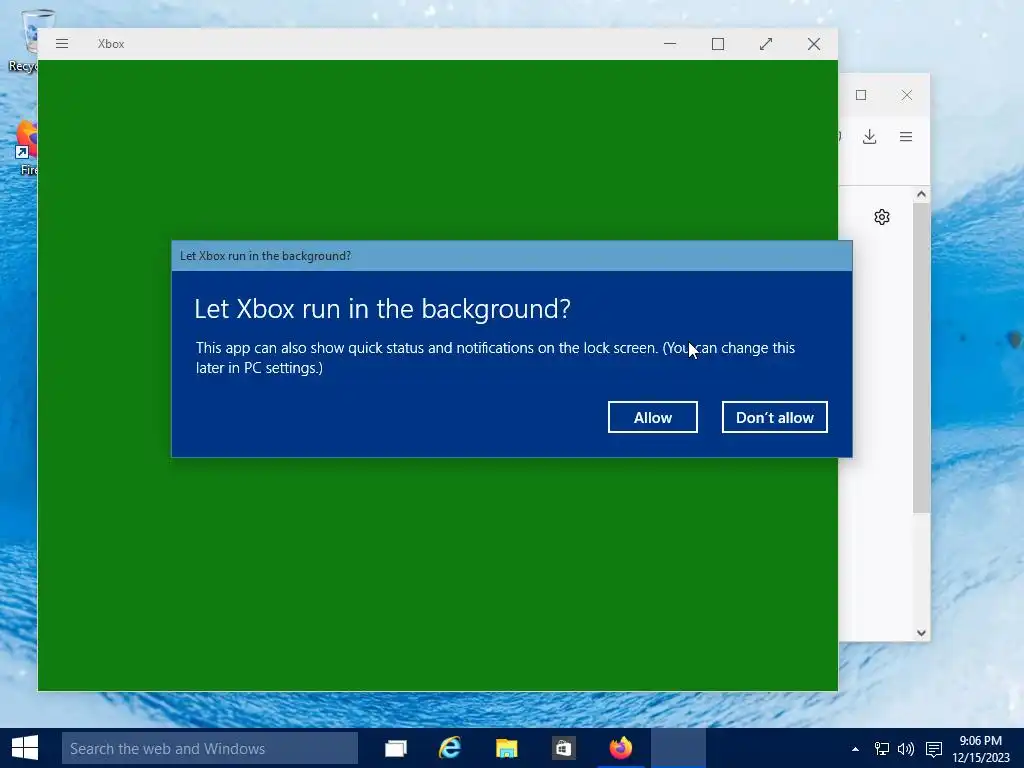Open the clock showing 9:06 PM
Viewport: 1024px width, 768px height.
981,749
